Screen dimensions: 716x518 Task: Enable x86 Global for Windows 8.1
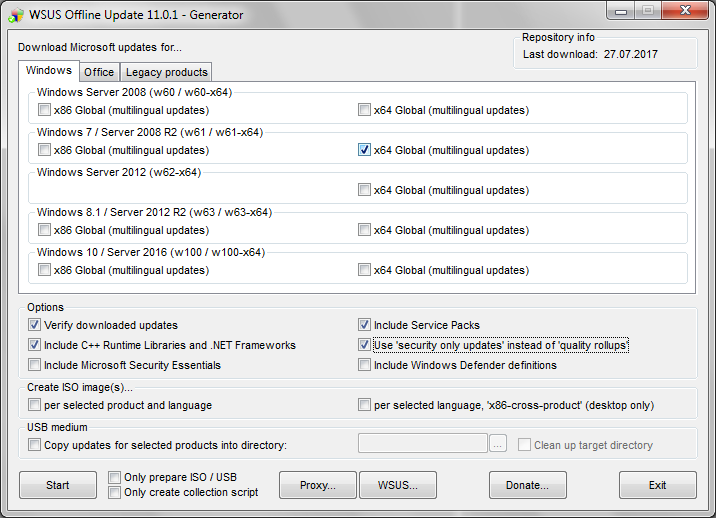point(44,230)
